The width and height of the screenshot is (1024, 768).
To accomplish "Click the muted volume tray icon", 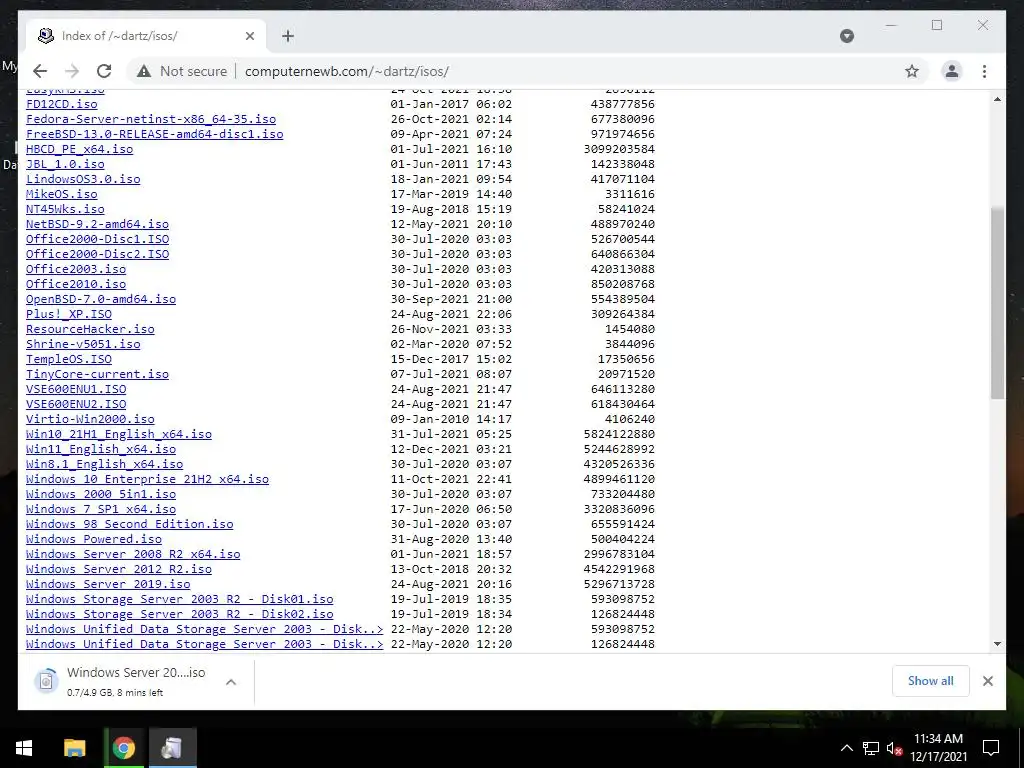I will (x=894, y=748).
